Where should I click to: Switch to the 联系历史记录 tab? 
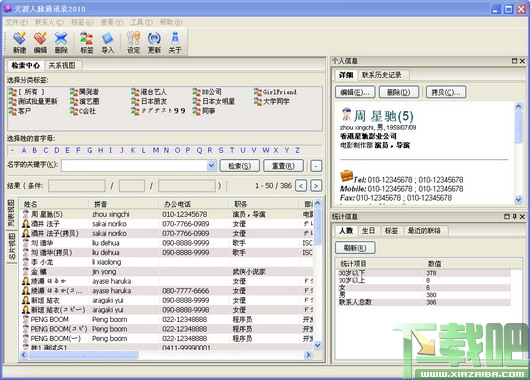click(x=382, y=75)
